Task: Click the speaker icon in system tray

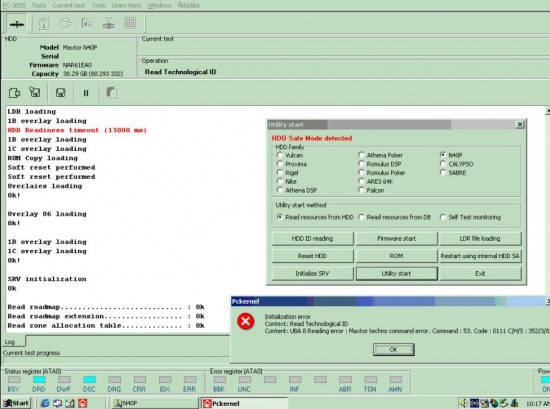Action: coord(463,403)
